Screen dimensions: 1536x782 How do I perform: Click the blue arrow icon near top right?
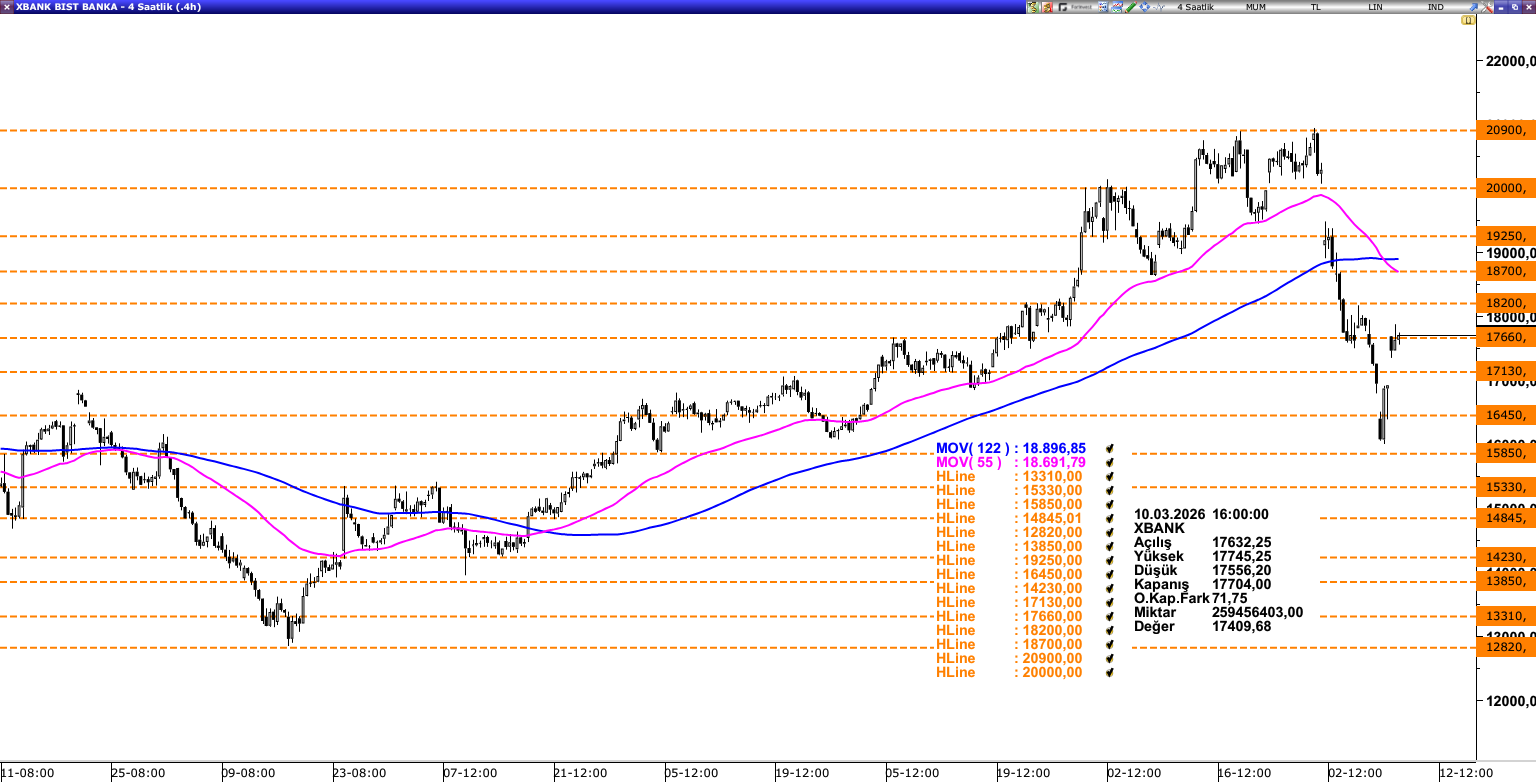[1474, 7]
